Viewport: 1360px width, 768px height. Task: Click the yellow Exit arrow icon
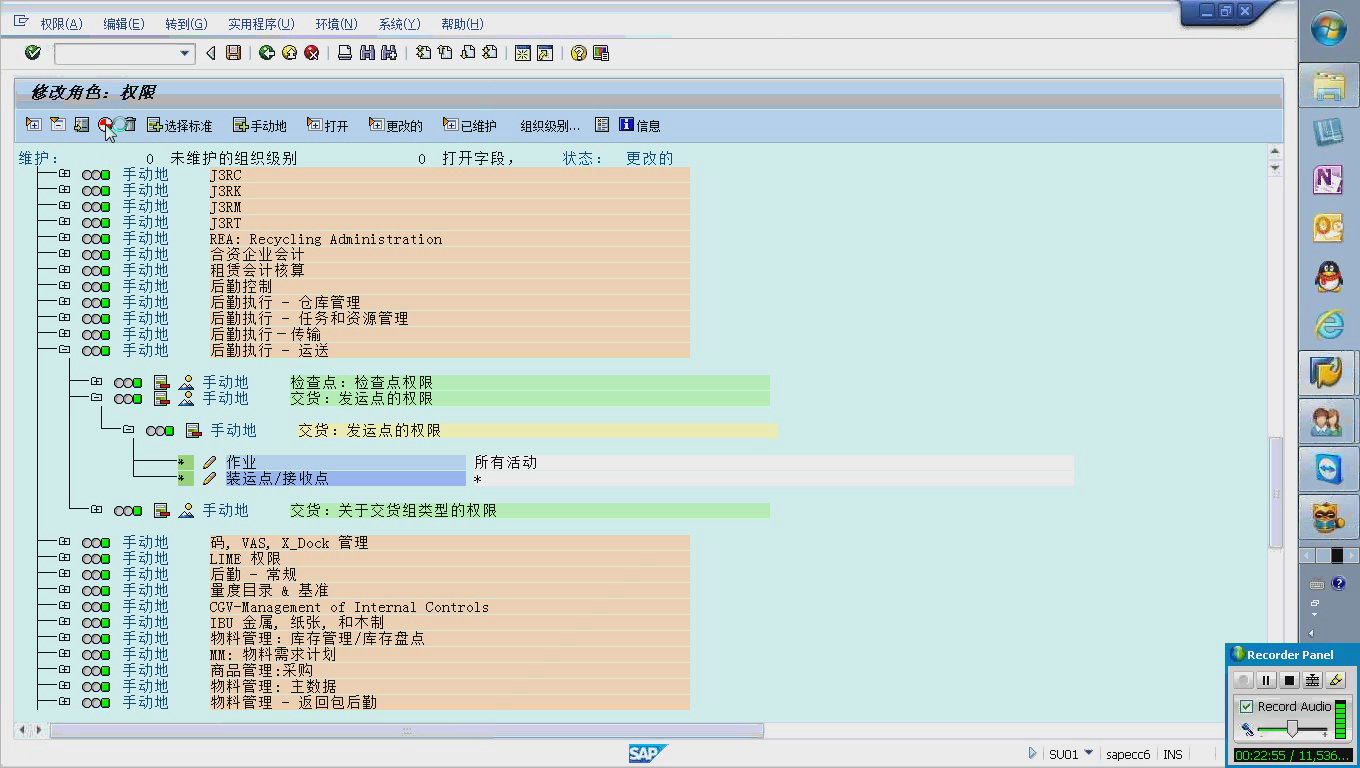pos(289,53)
